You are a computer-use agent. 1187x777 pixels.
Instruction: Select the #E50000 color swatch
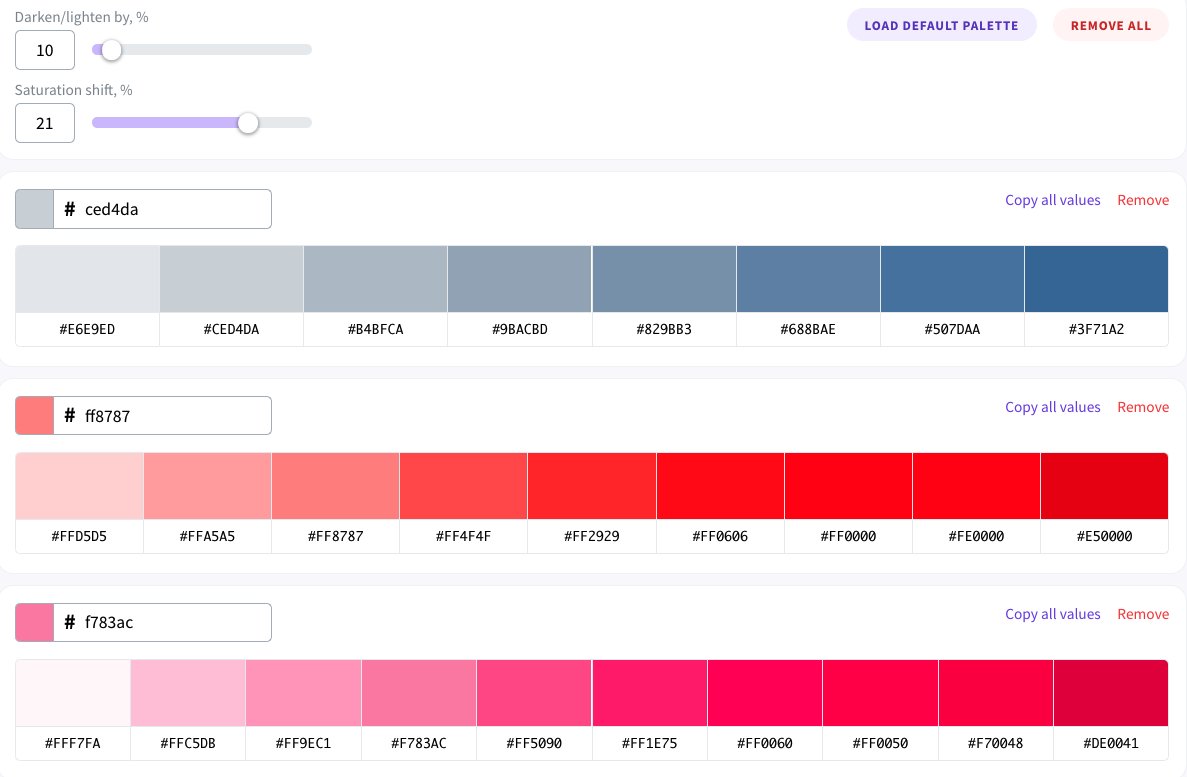tap(1104, 485)
